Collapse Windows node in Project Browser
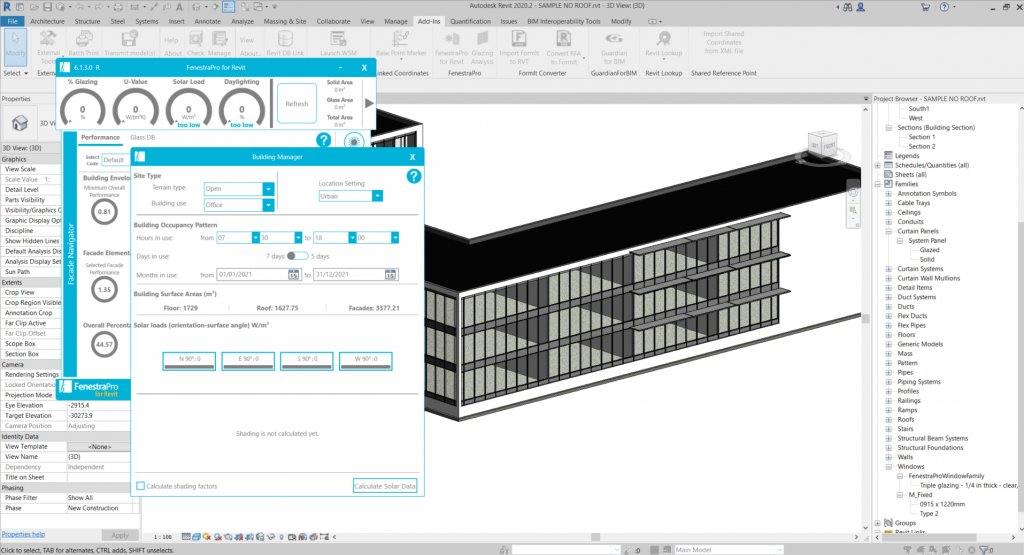Viewport: 1024px width, 555px height. [889, 467]
